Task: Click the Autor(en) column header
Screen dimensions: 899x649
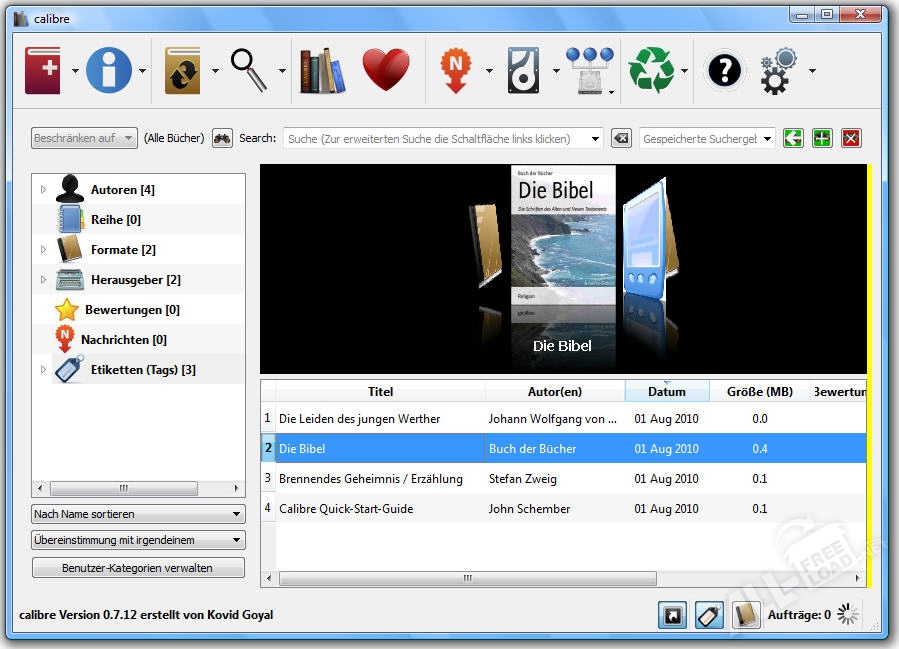Action: point(555,392)
